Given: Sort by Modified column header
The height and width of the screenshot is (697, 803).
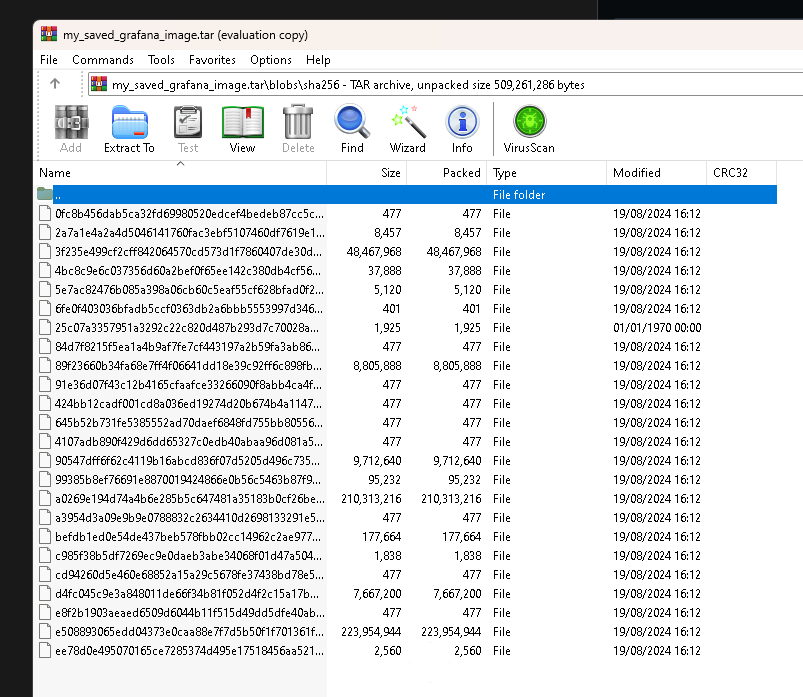Looking at the screenshot, I should [656, 173].
